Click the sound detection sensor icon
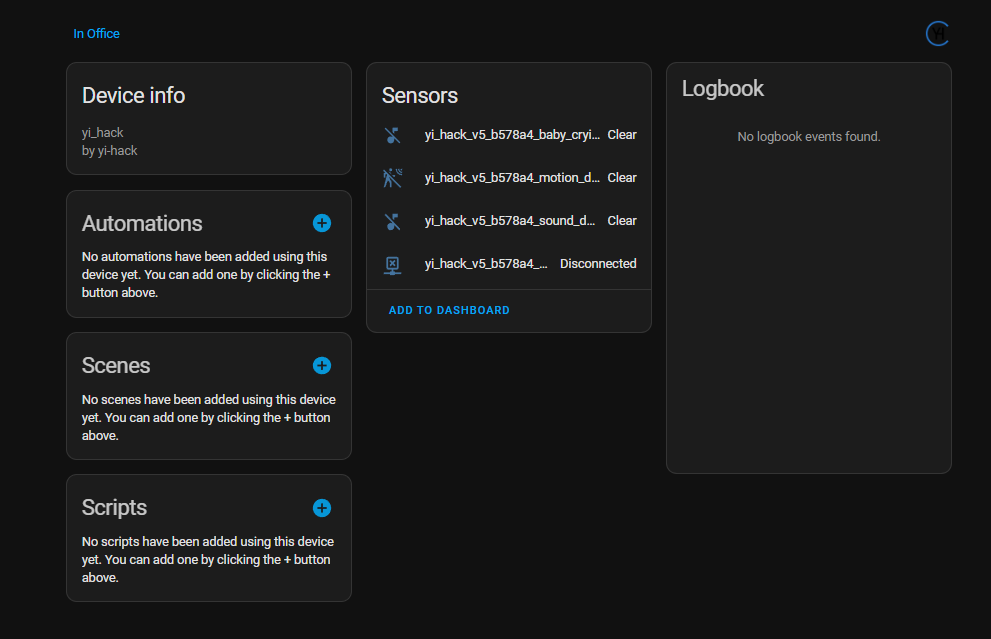This screenshot has height=639, width=991. pyautogui.click(x=392, y=220)
